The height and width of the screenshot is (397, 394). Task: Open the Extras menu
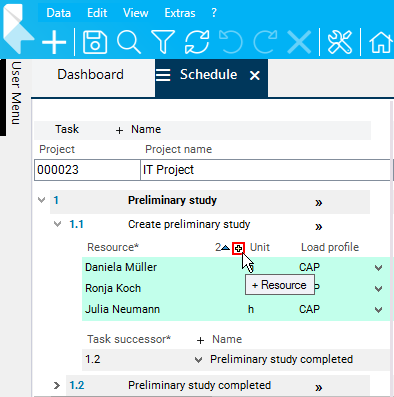[180, 13]
